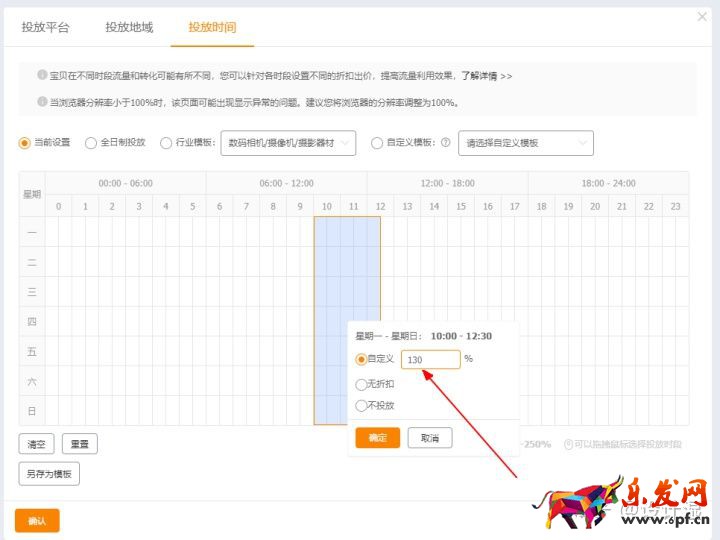
Task: Expand the 请选择自定义模板 dropdown
Action: pyautogui.click(x=525, y=143)
